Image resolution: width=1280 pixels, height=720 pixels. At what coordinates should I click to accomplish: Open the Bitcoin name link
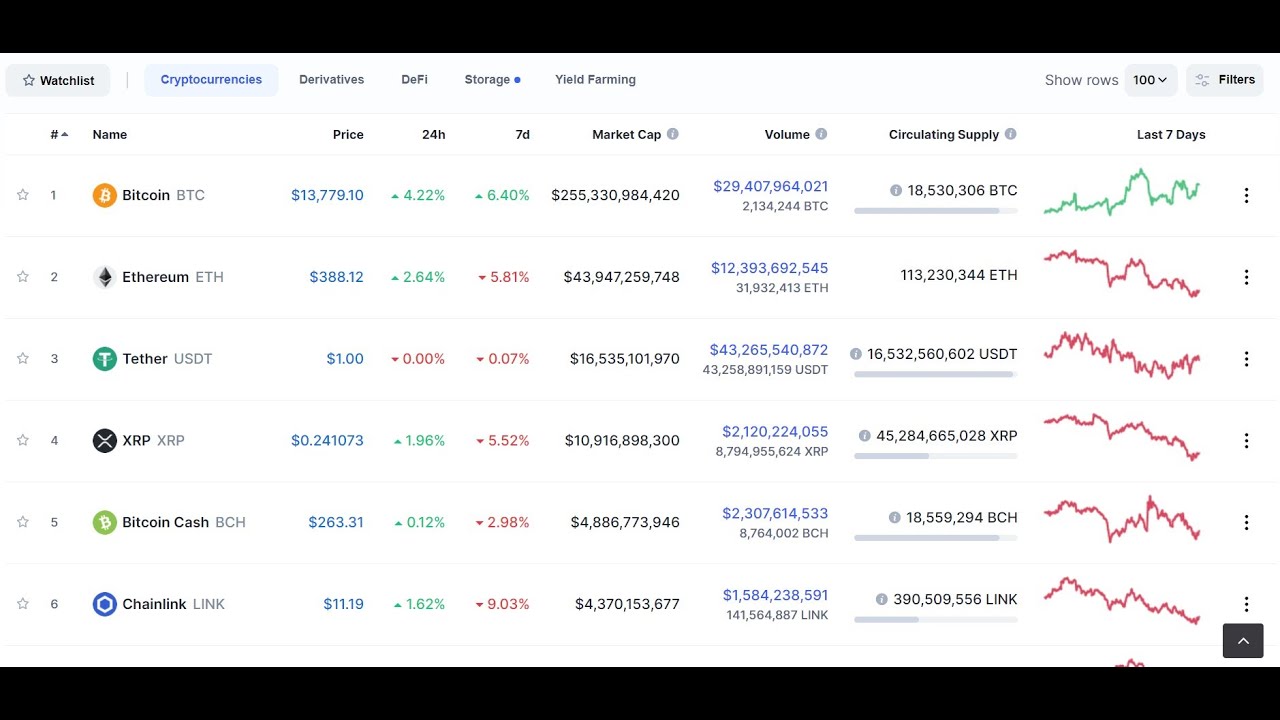pyautogui.click(x=146, y=195)
